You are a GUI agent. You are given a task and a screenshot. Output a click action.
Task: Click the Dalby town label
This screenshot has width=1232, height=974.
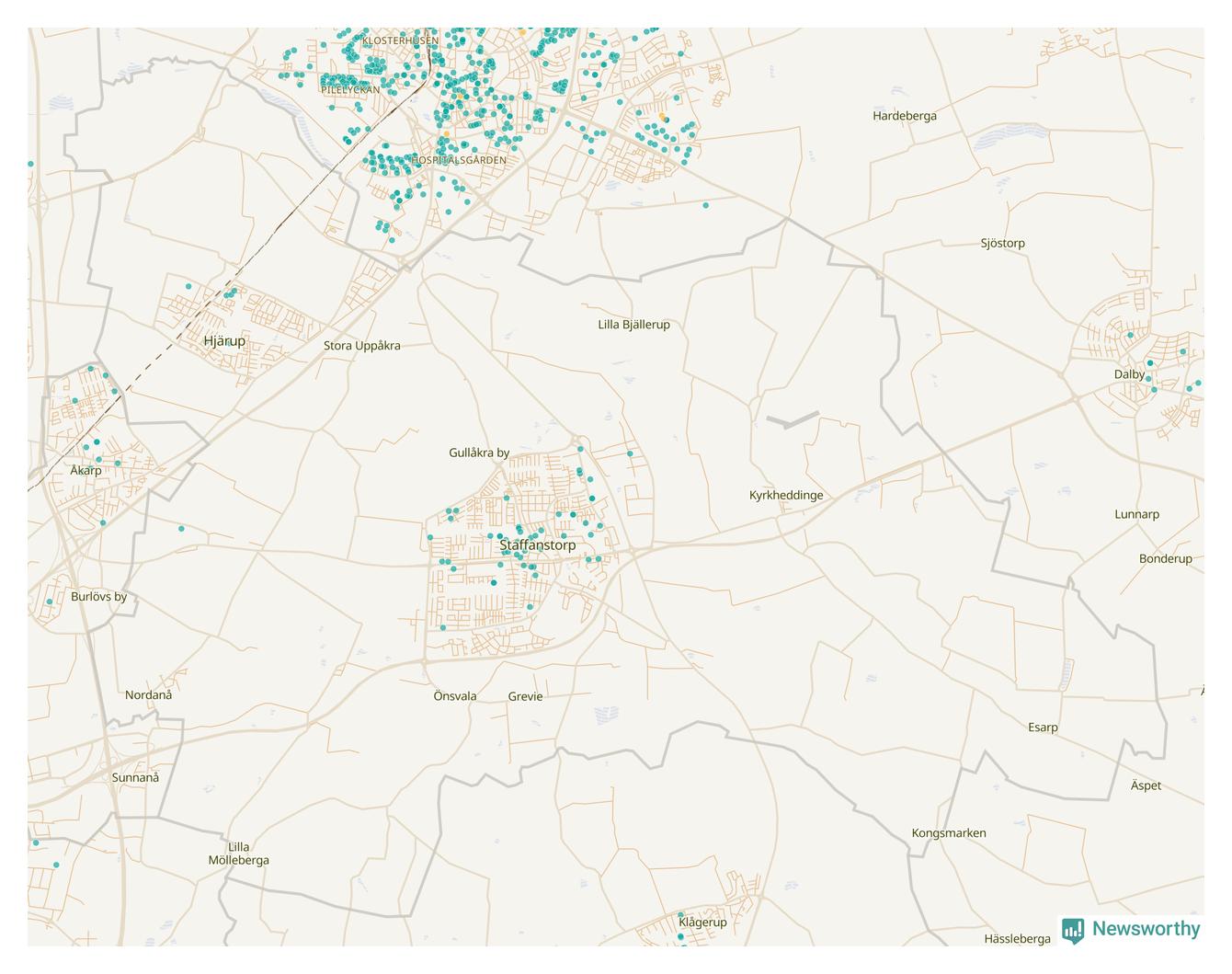pyautogui.click(x=1129, y=374)
